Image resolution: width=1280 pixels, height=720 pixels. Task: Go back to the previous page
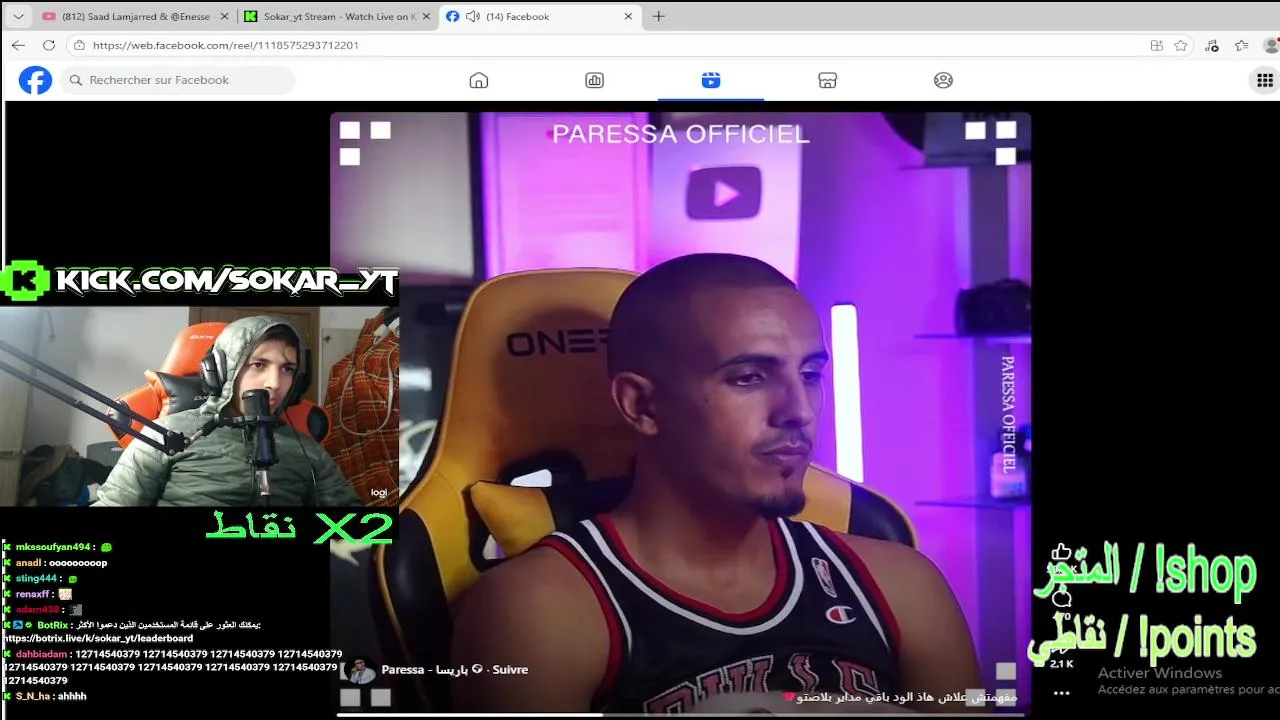click(18, 45)
